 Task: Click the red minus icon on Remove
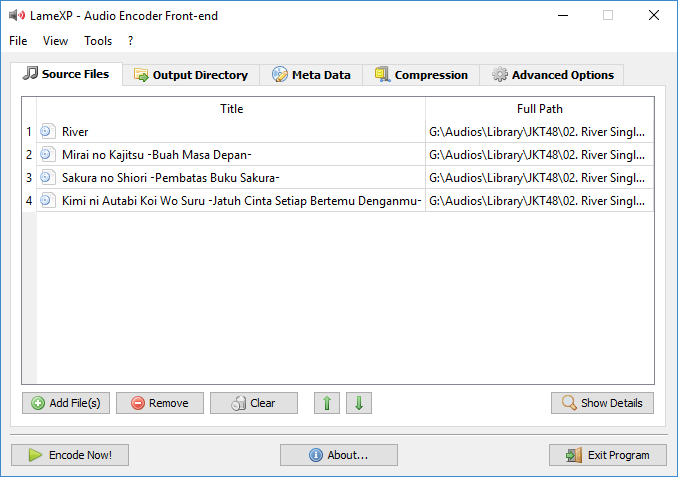pos(138,403)
